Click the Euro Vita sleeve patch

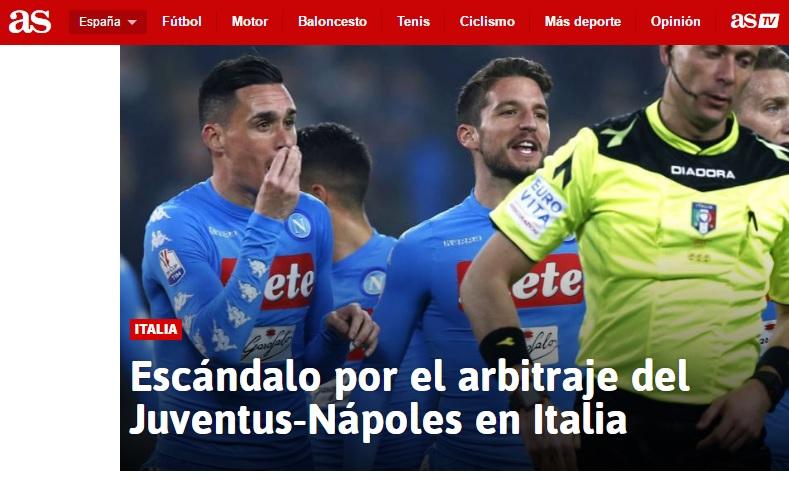[x=537, y=207]
